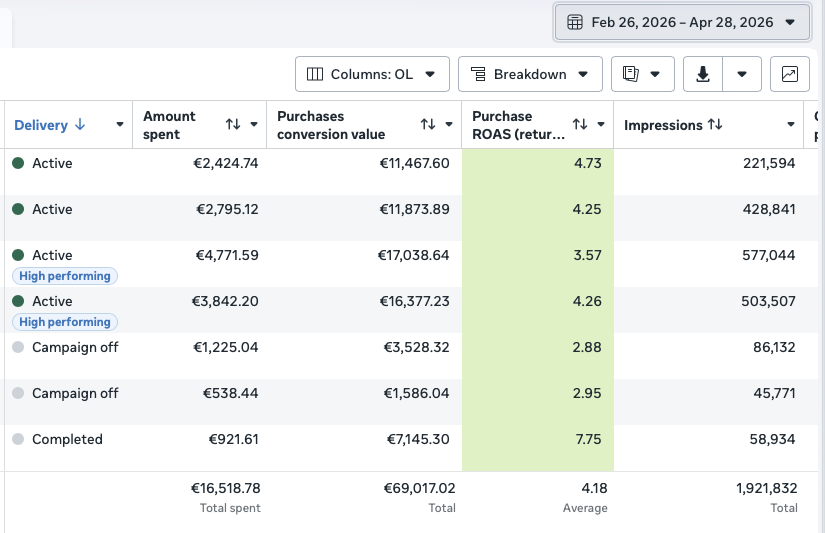Select total impressions 1,921,832
825x533 pixels.
coord(767,488)
